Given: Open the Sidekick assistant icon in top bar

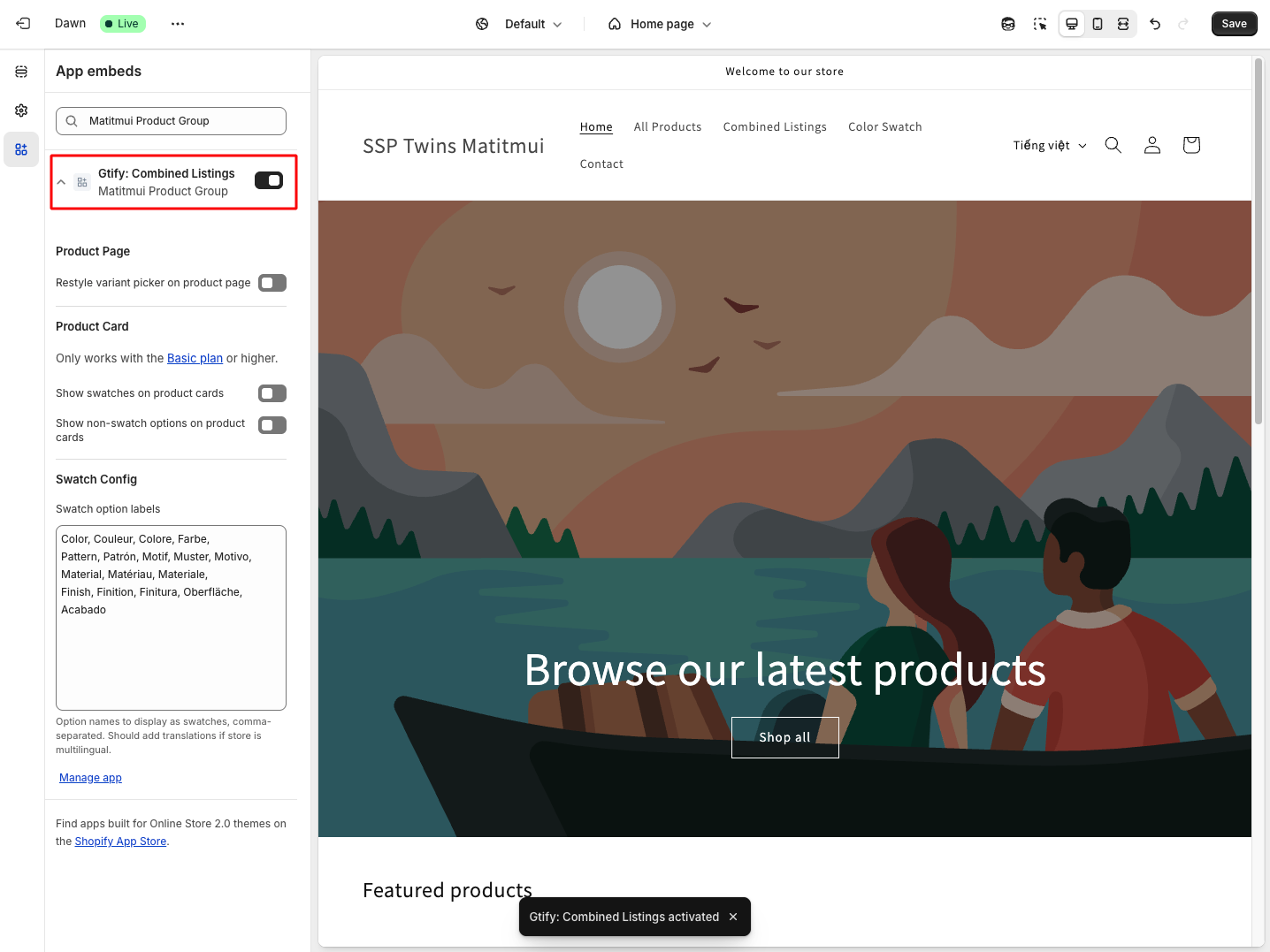Looking at the screenshot, I should coord(1008,24).
